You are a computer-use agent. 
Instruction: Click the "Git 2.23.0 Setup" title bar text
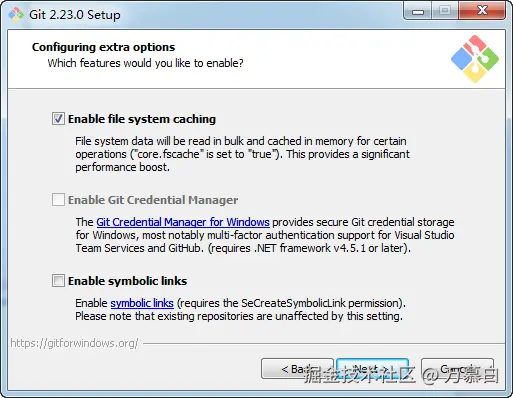[75, 15]
